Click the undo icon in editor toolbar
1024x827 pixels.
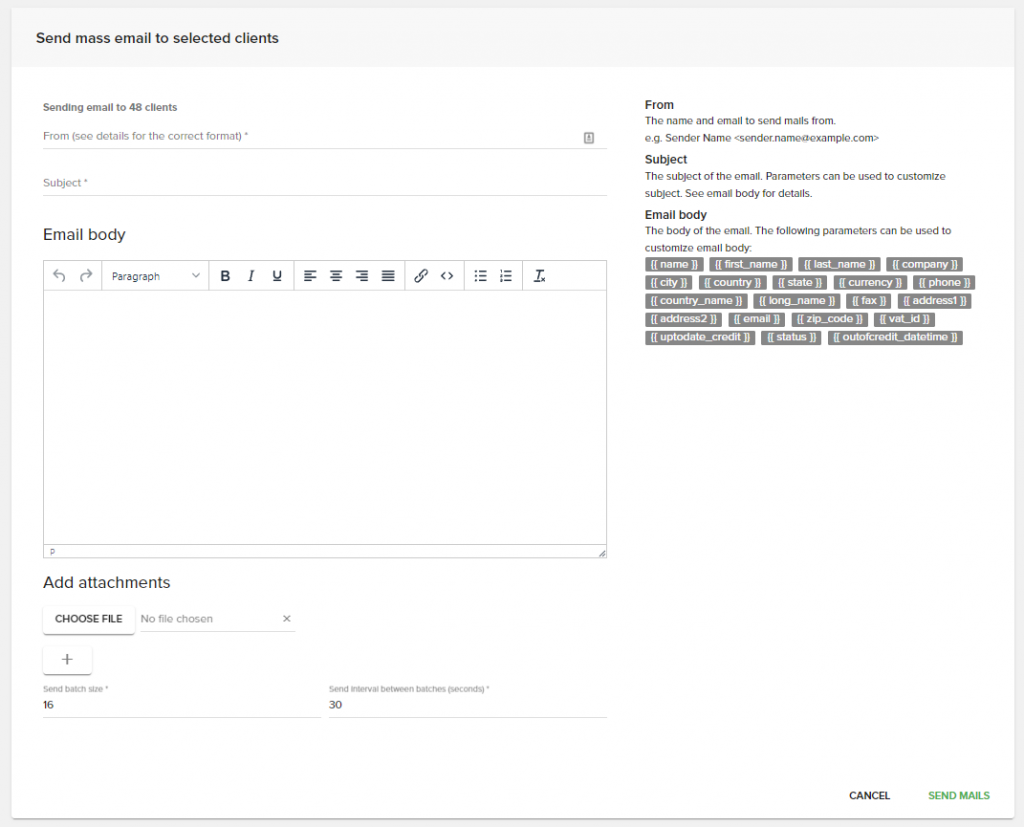[59, 276]
